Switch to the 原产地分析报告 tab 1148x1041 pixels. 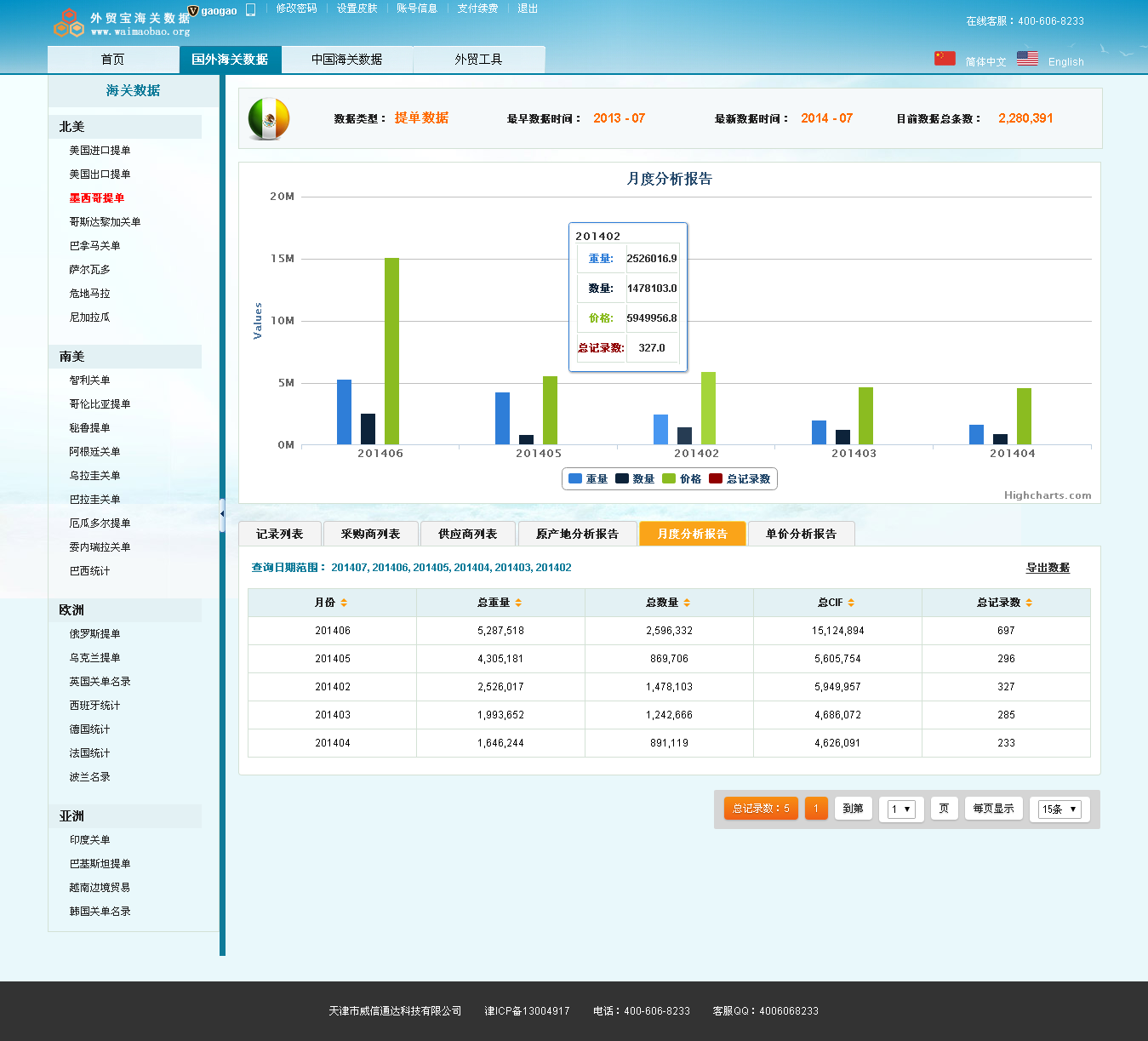pos(577,534)
